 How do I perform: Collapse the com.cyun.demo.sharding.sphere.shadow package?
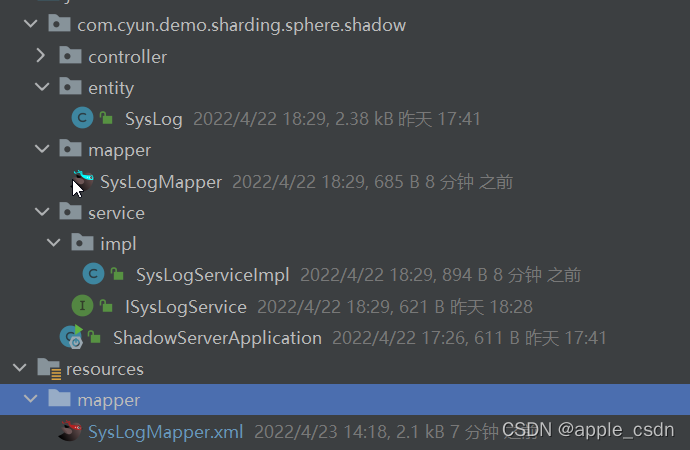tap(30, 23)
